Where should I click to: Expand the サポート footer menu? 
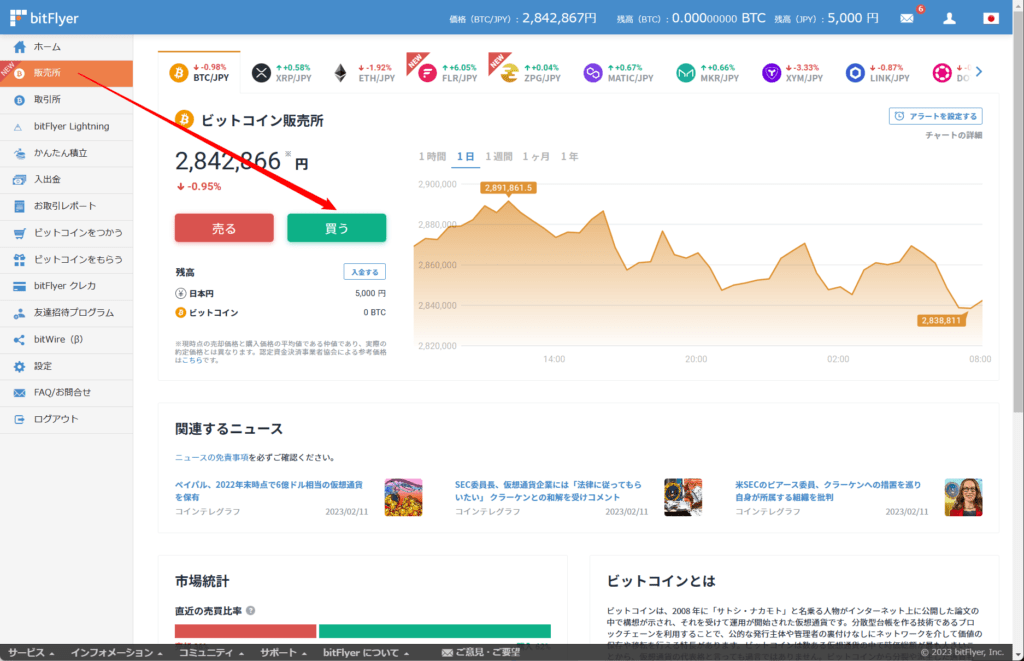(x=283, y=653)
